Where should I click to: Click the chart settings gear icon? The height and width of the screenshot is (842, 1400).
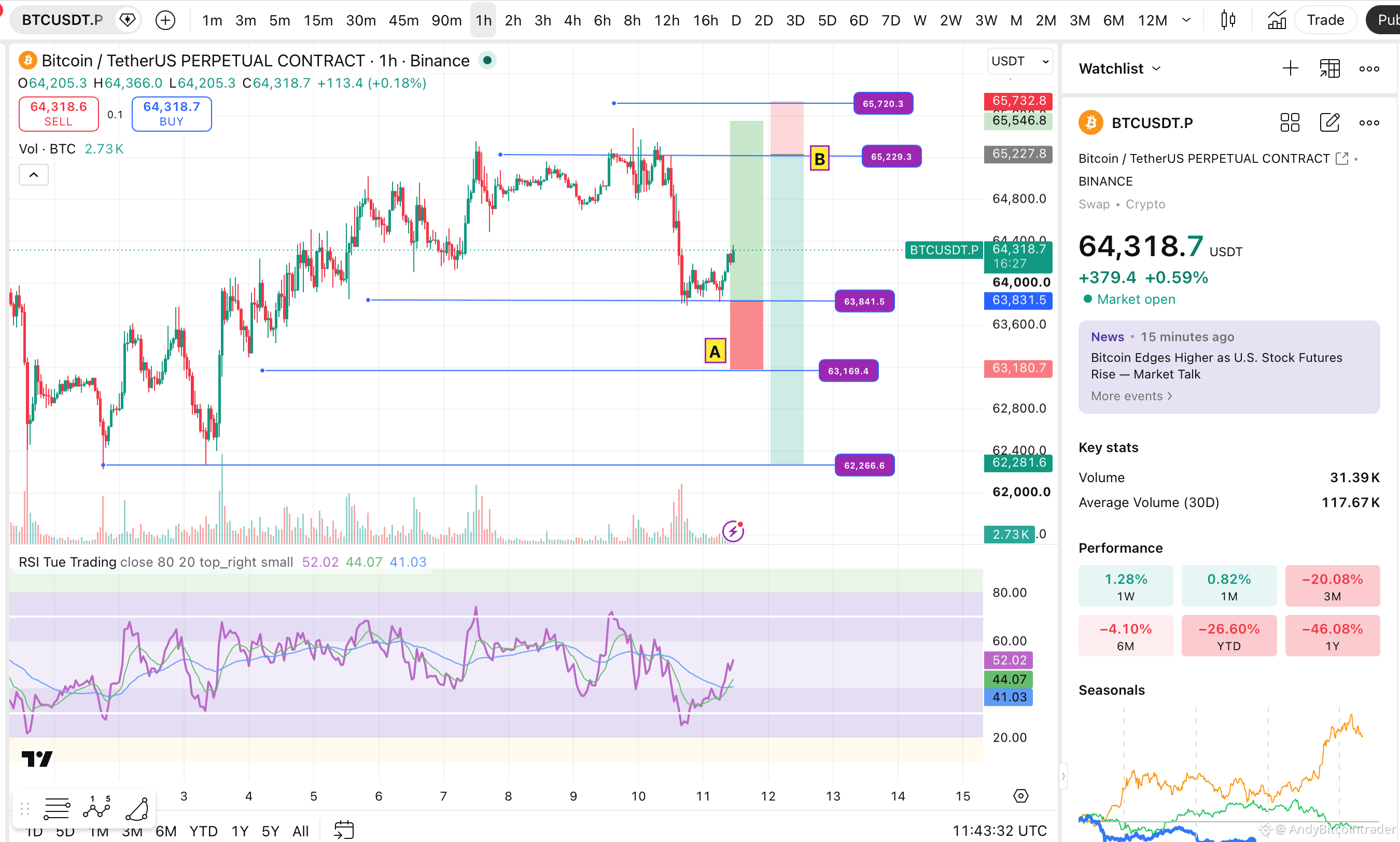(x=1020, y=796)
